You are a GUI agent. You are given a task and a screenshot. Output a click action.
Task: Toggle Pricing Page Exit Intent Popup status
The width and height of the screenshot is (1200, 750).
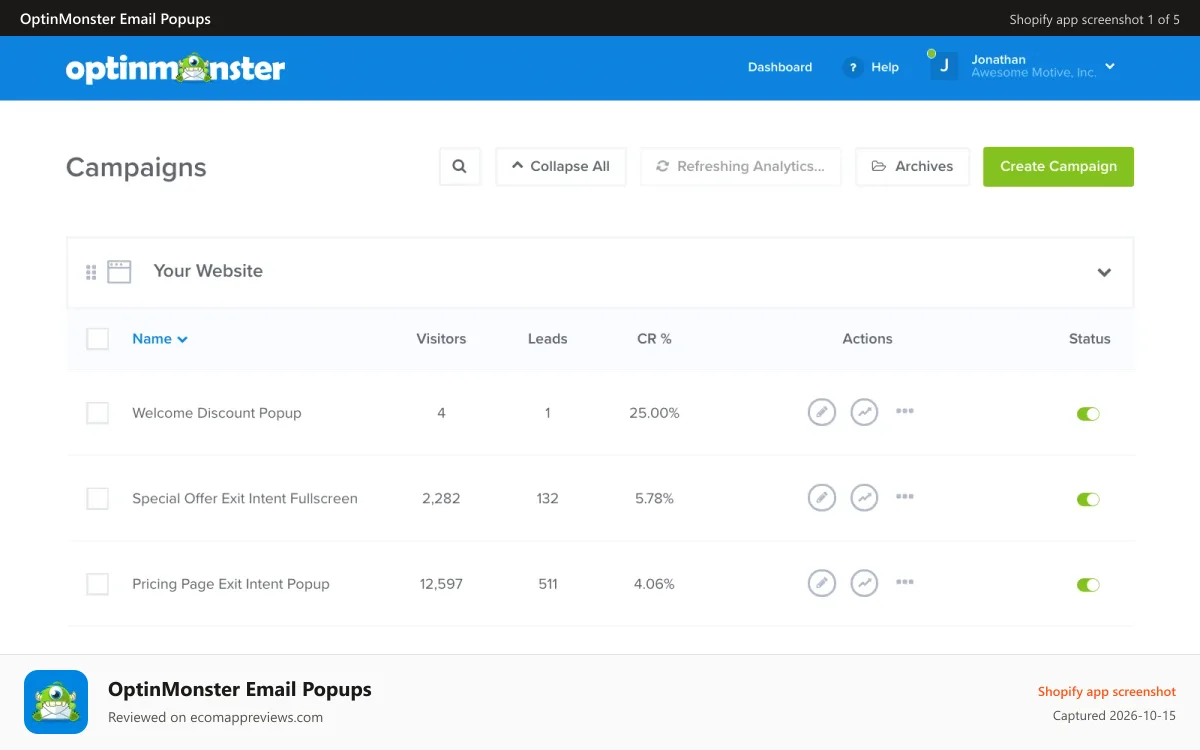(1088, 585)
